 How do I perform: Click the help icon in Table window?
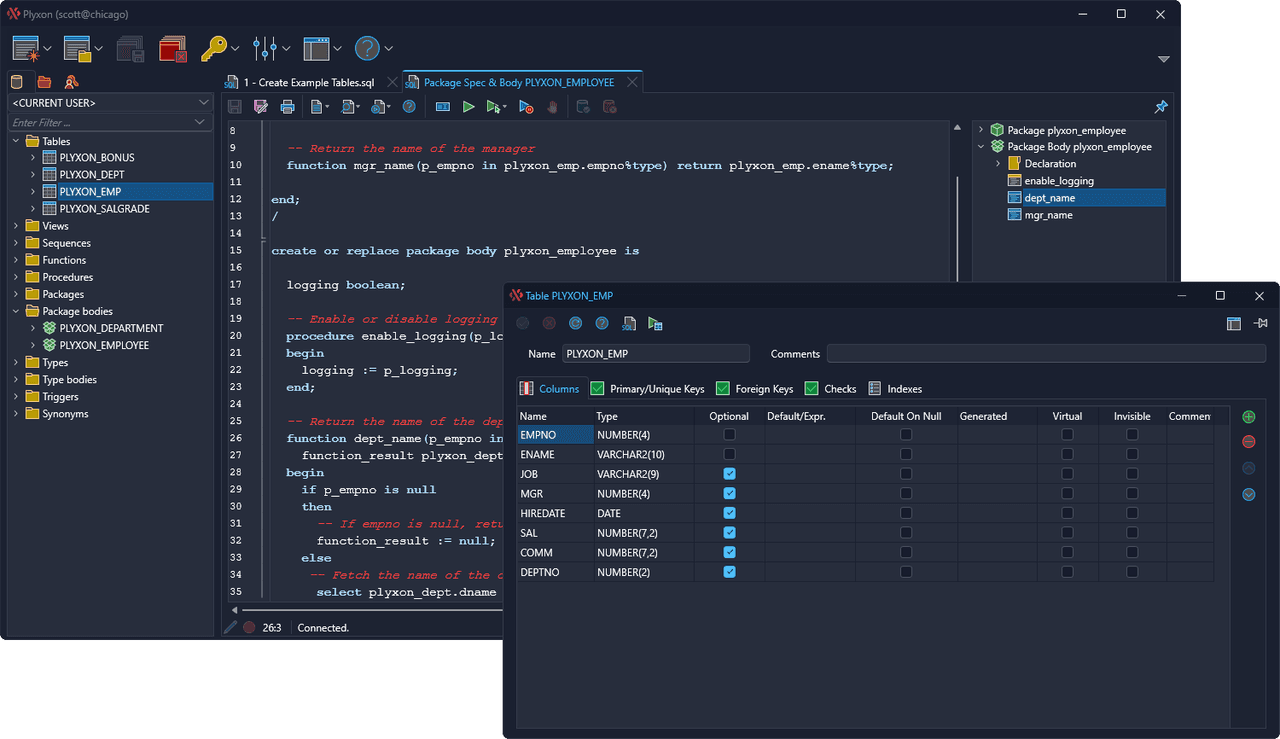[602, 323]
